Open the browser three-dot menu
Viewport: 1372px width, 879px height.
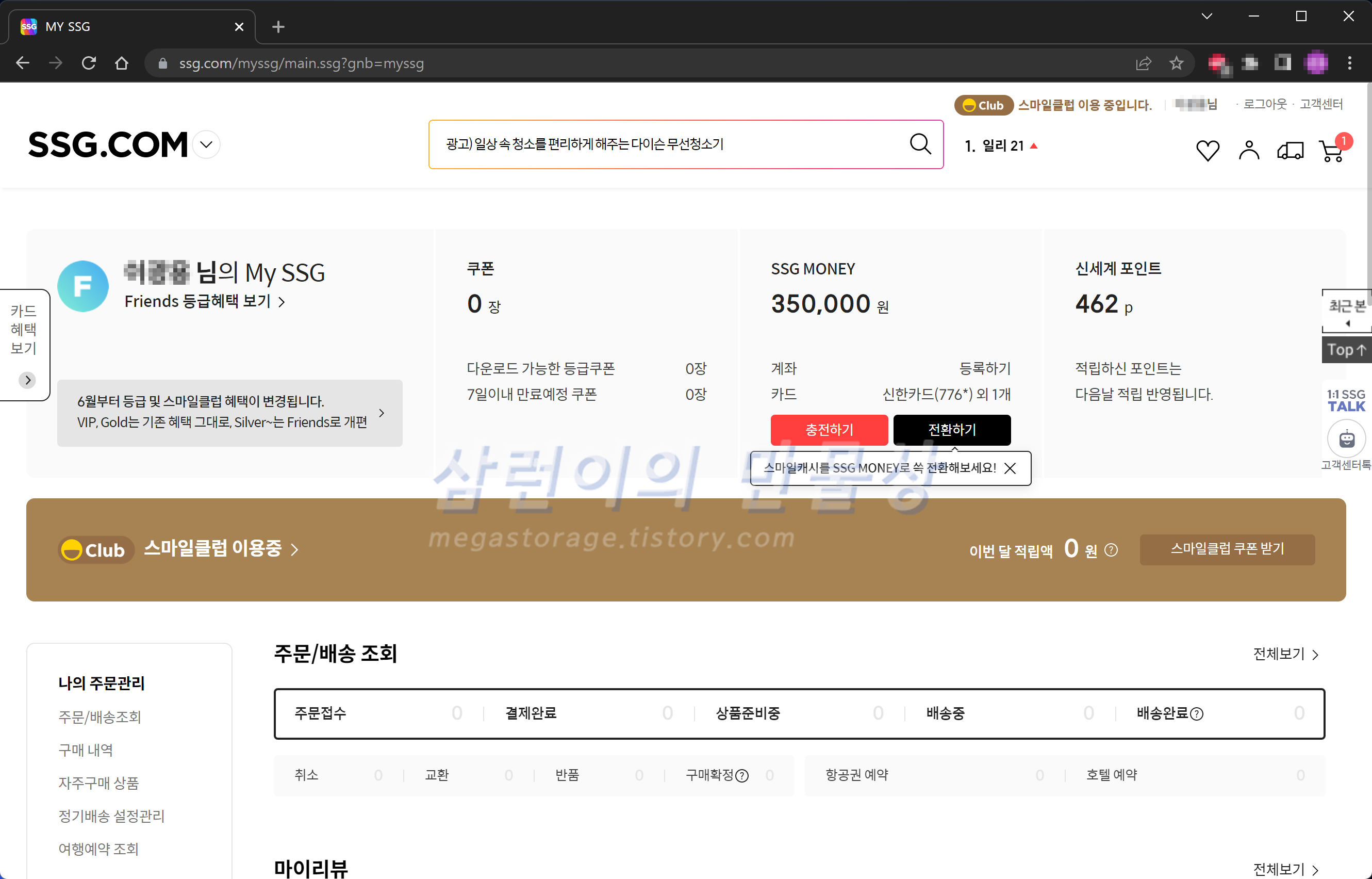[x=1349, y=63]
